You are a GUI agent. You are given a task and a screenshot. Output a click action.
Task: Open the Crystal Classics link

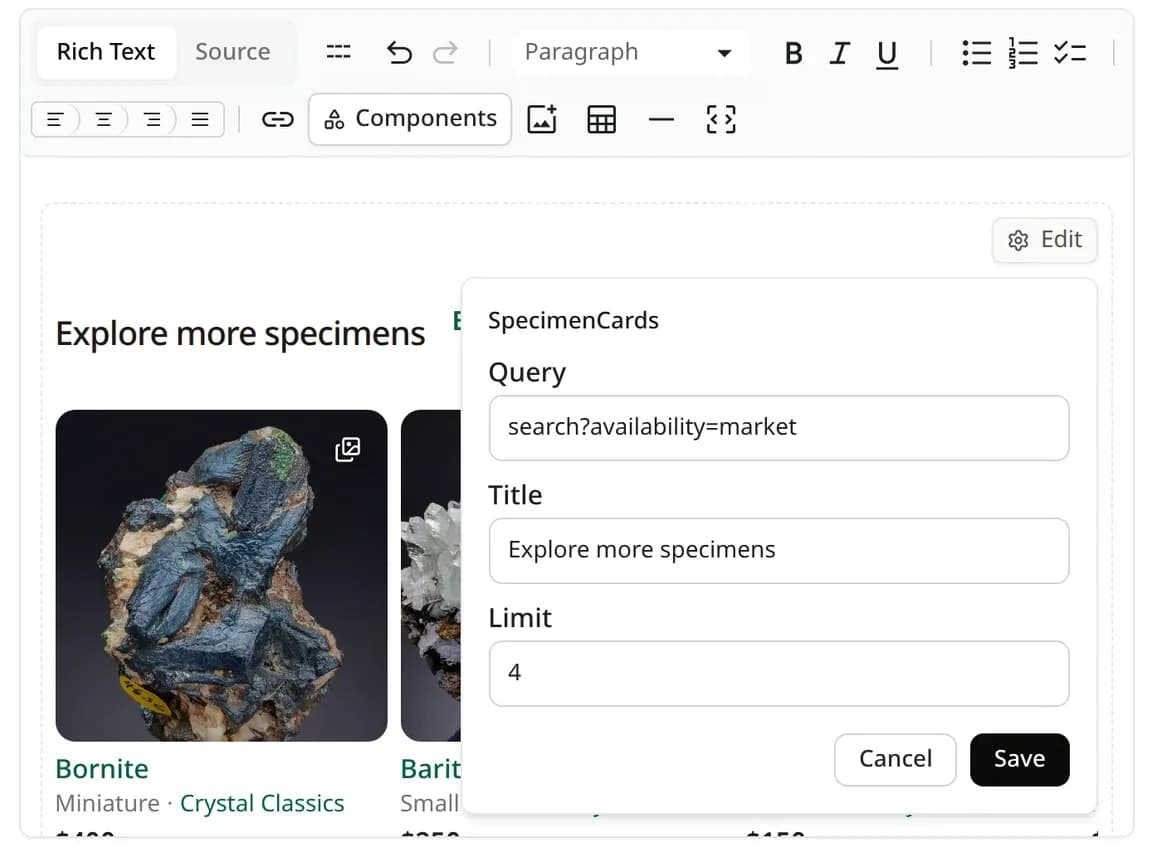point(262,803)
